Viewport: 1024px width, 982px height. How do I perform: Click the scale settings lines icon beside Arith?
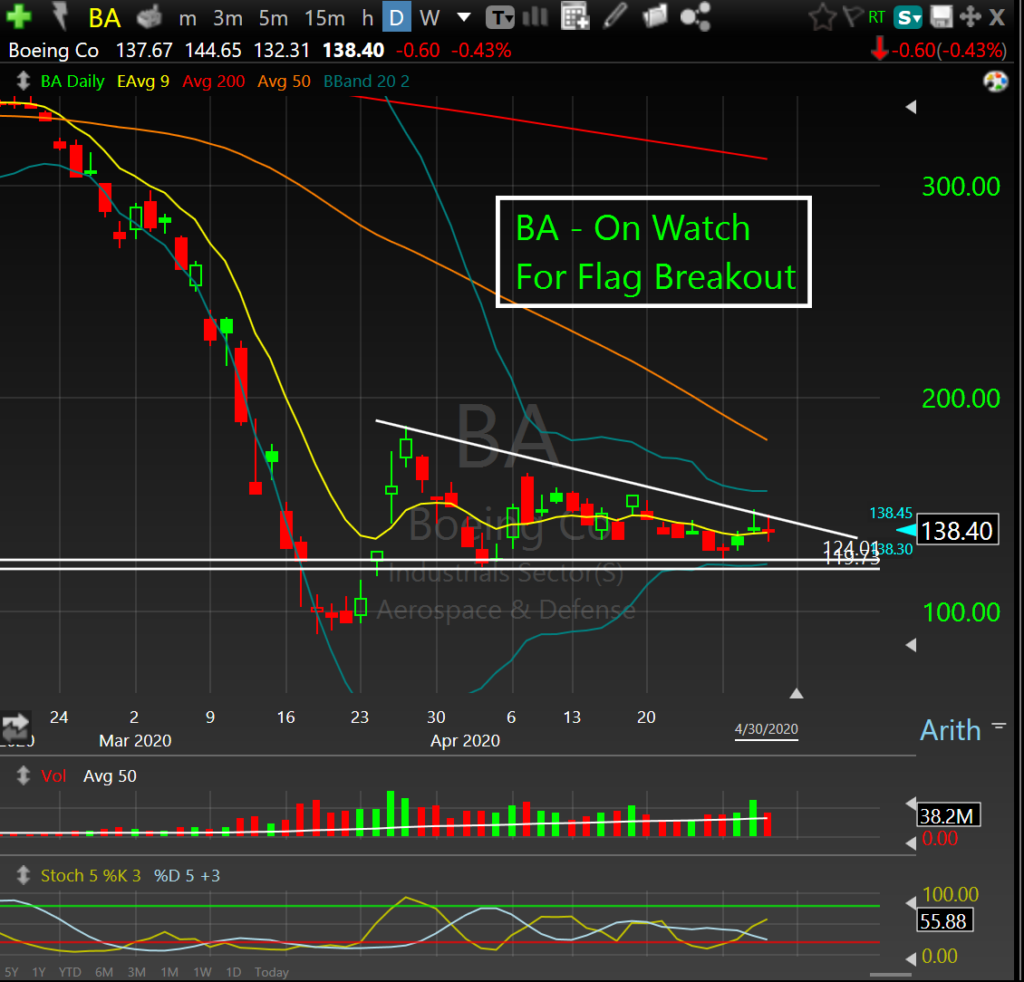pos(999,725)
